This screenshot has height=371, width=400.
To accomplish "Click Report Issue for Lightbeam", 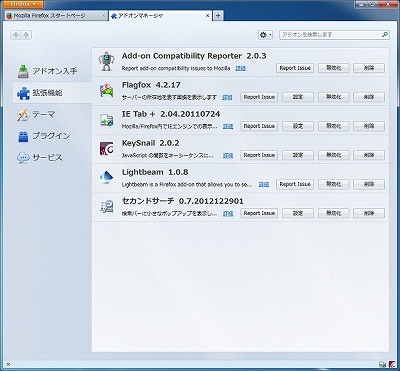I will 295,184.
